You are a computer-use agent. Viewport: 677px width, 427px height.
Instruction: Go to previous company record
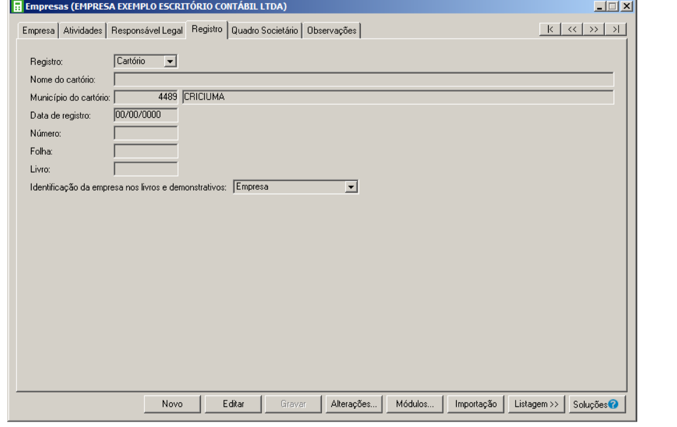click(x=572, y=30)
